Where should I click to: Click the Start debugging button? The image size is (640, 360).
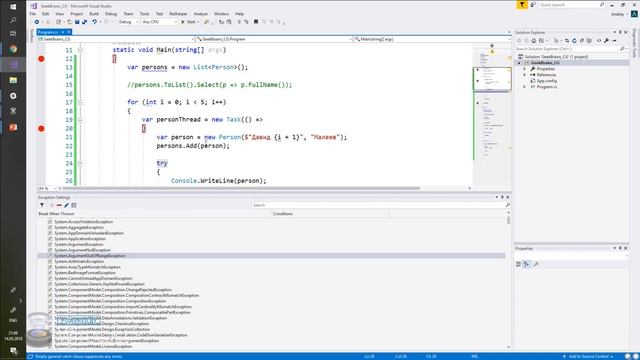[189, 22]
